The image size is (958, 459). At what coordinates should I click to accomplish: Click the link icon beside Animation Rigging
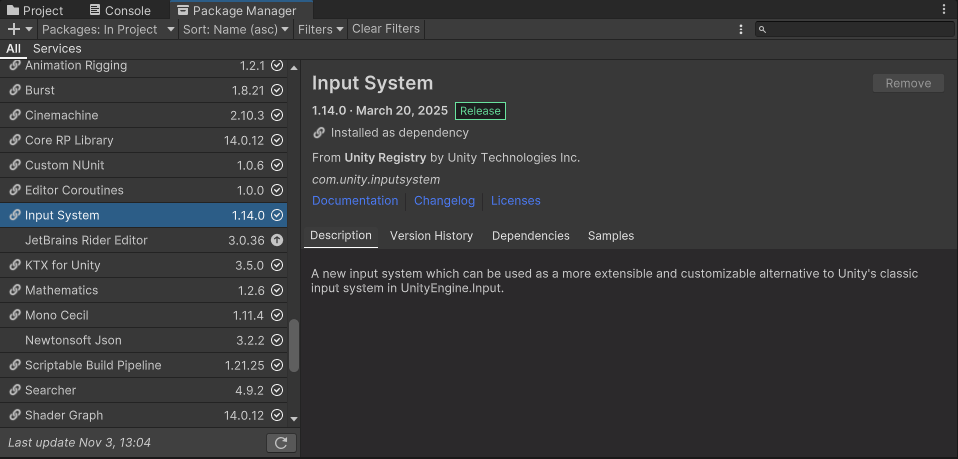(x=15, y=65)
